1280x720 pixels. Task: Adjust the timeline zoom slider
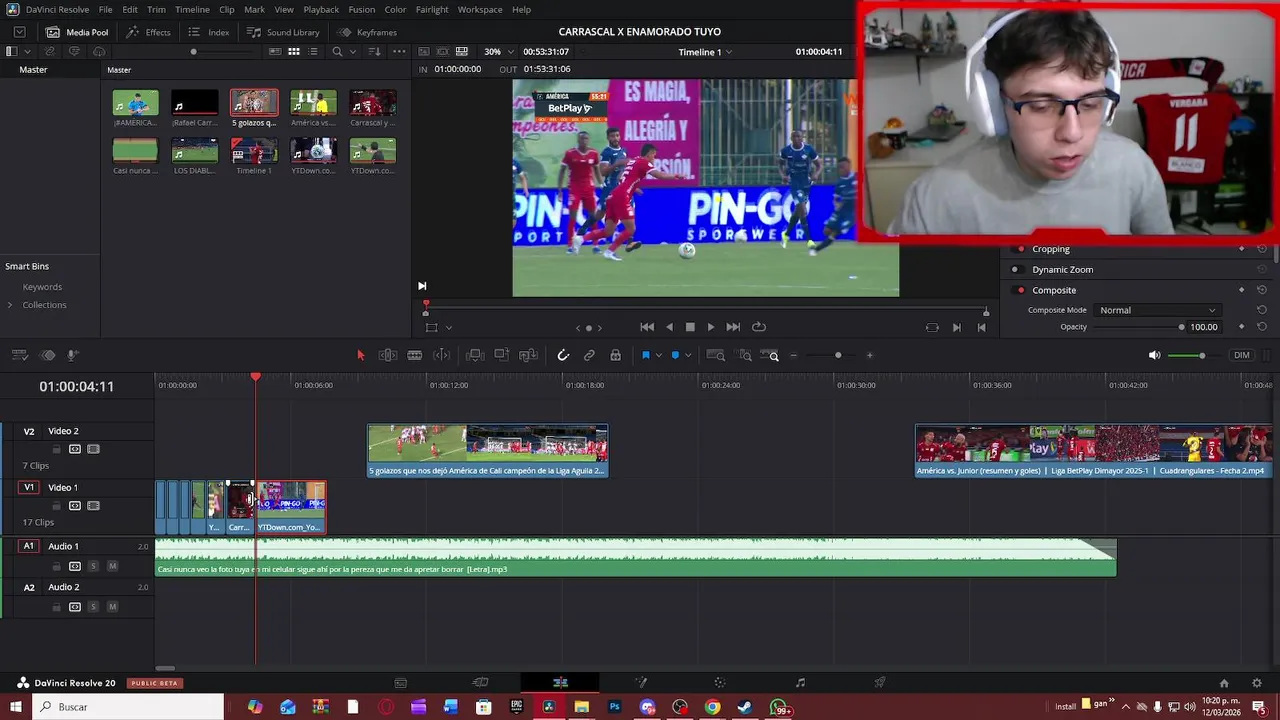point(838,355)
